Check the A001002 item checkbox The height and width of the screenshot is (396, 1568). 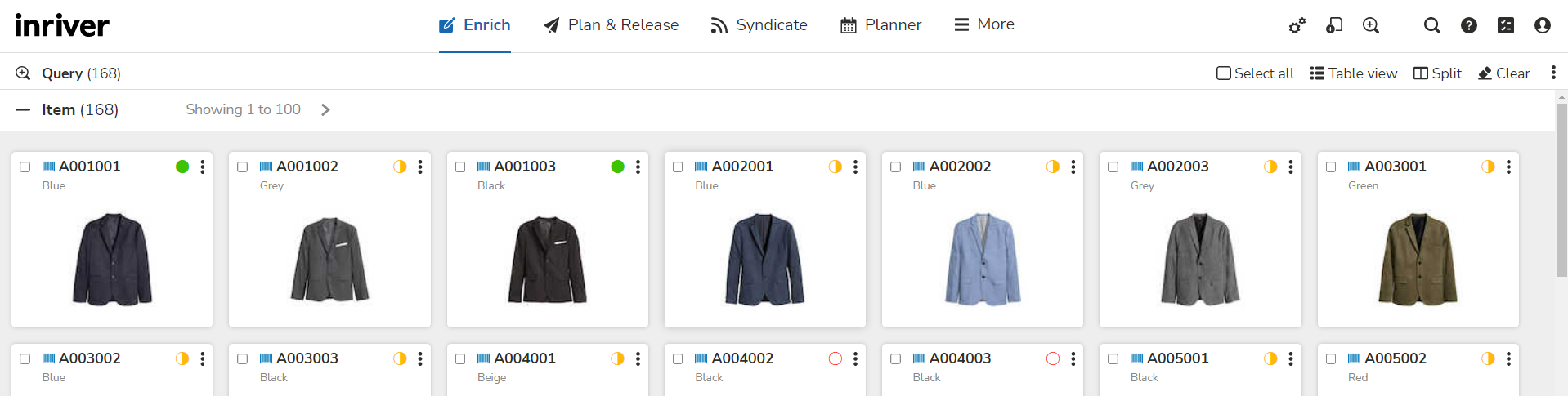243,167
